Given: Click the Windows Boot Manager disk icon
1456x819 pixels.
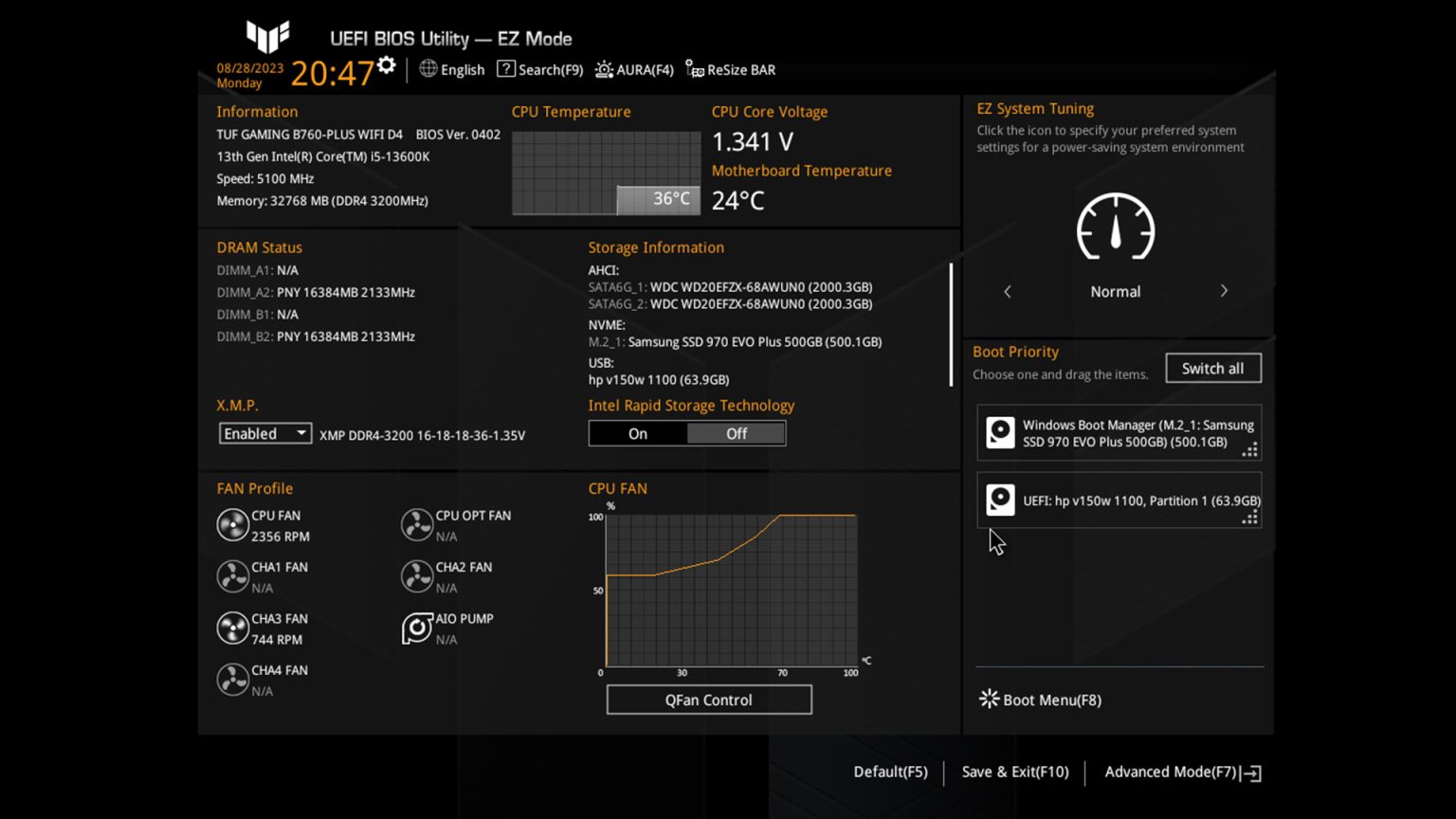Looking at the screenshot, I should (1000, 432).
